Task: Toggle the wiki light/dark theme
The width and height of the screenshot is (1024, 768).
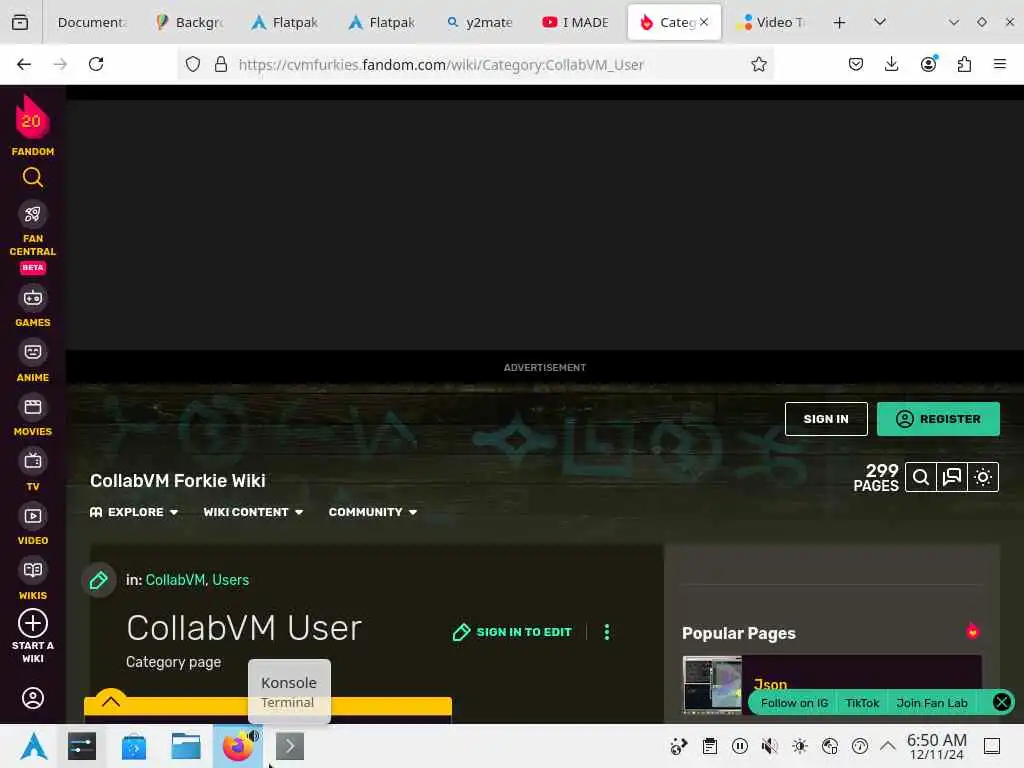Action: 983,477
